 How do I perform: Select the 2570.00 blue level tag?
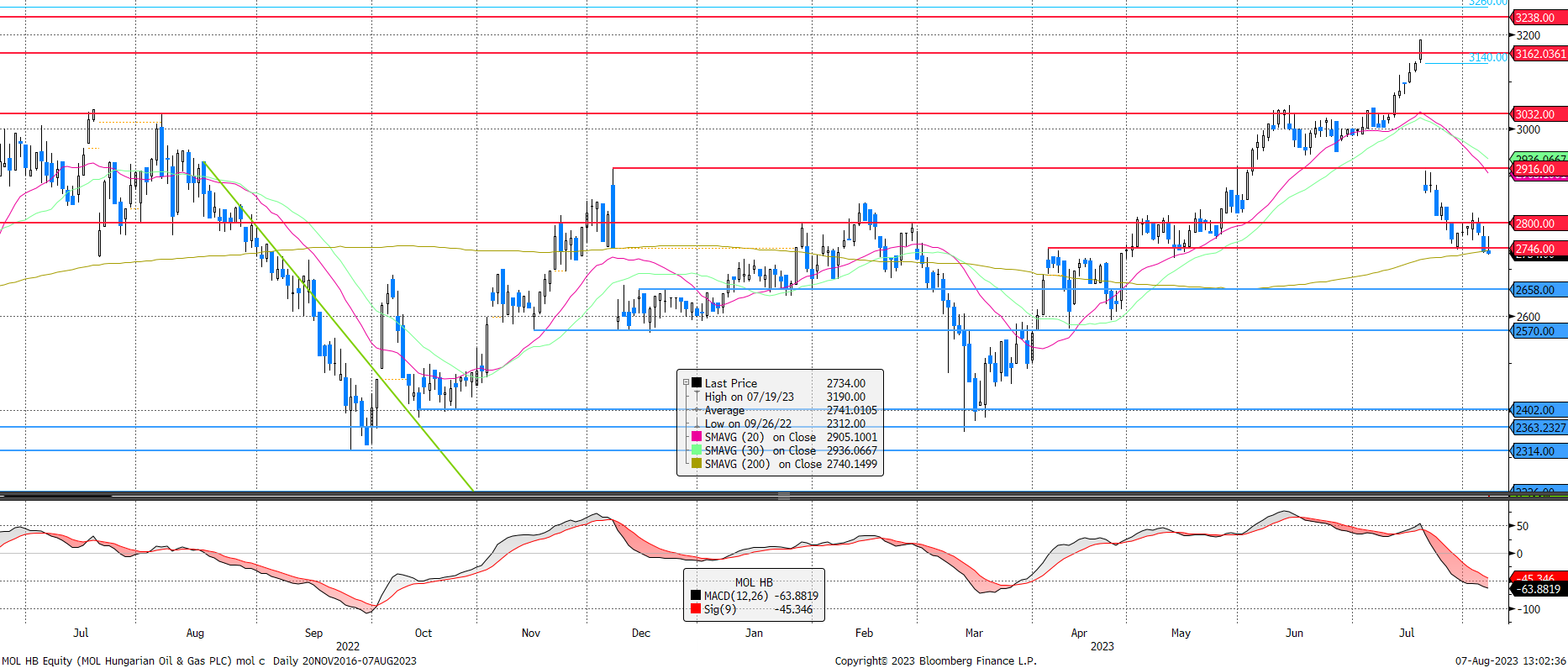click(x=1539, y=331)
